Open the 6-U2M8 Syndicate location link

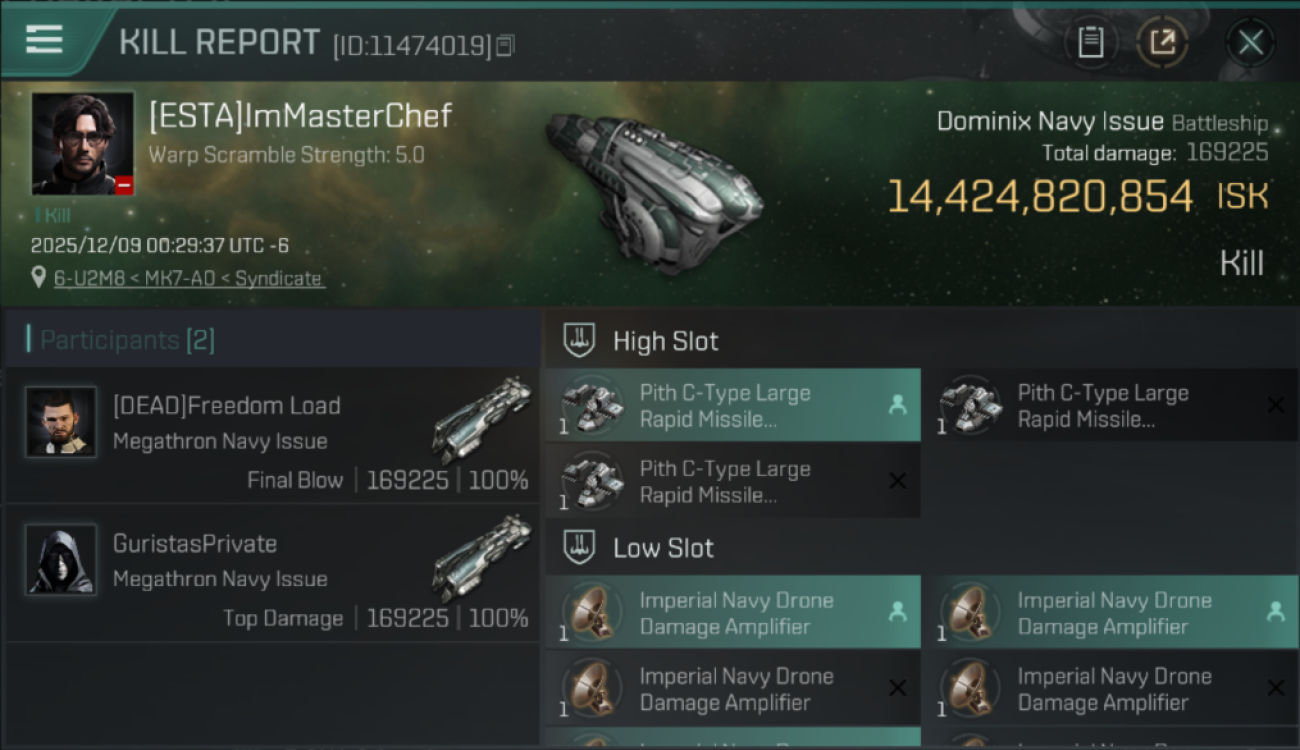(x=189, y=279)
